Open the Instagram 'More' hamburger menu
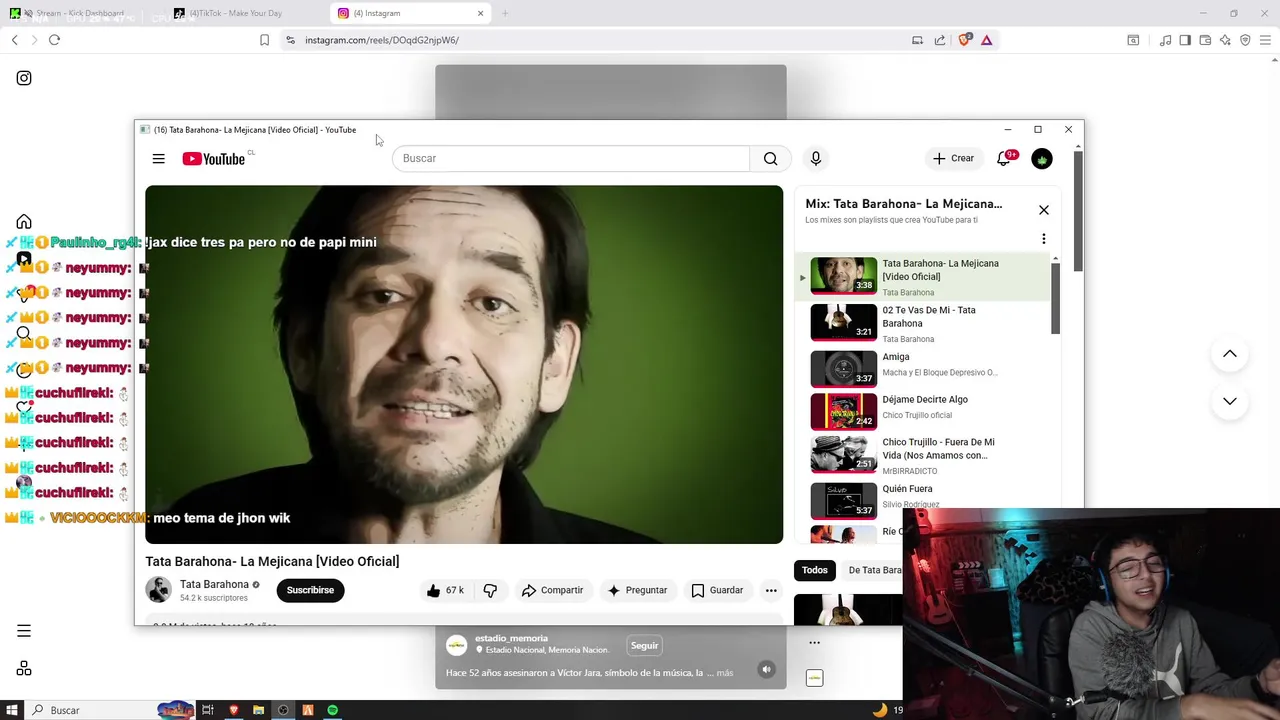This screenshot has height=720, width=1280. point(24,631)
